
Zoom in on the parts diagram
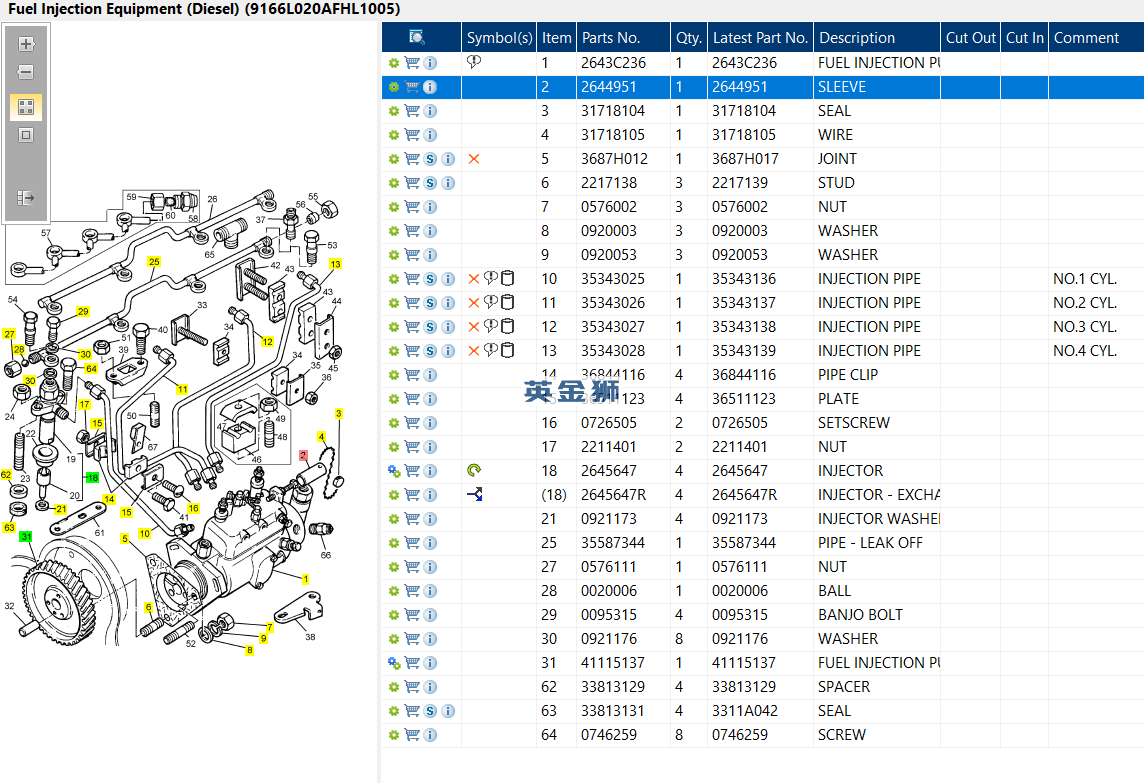coord(26,44)
